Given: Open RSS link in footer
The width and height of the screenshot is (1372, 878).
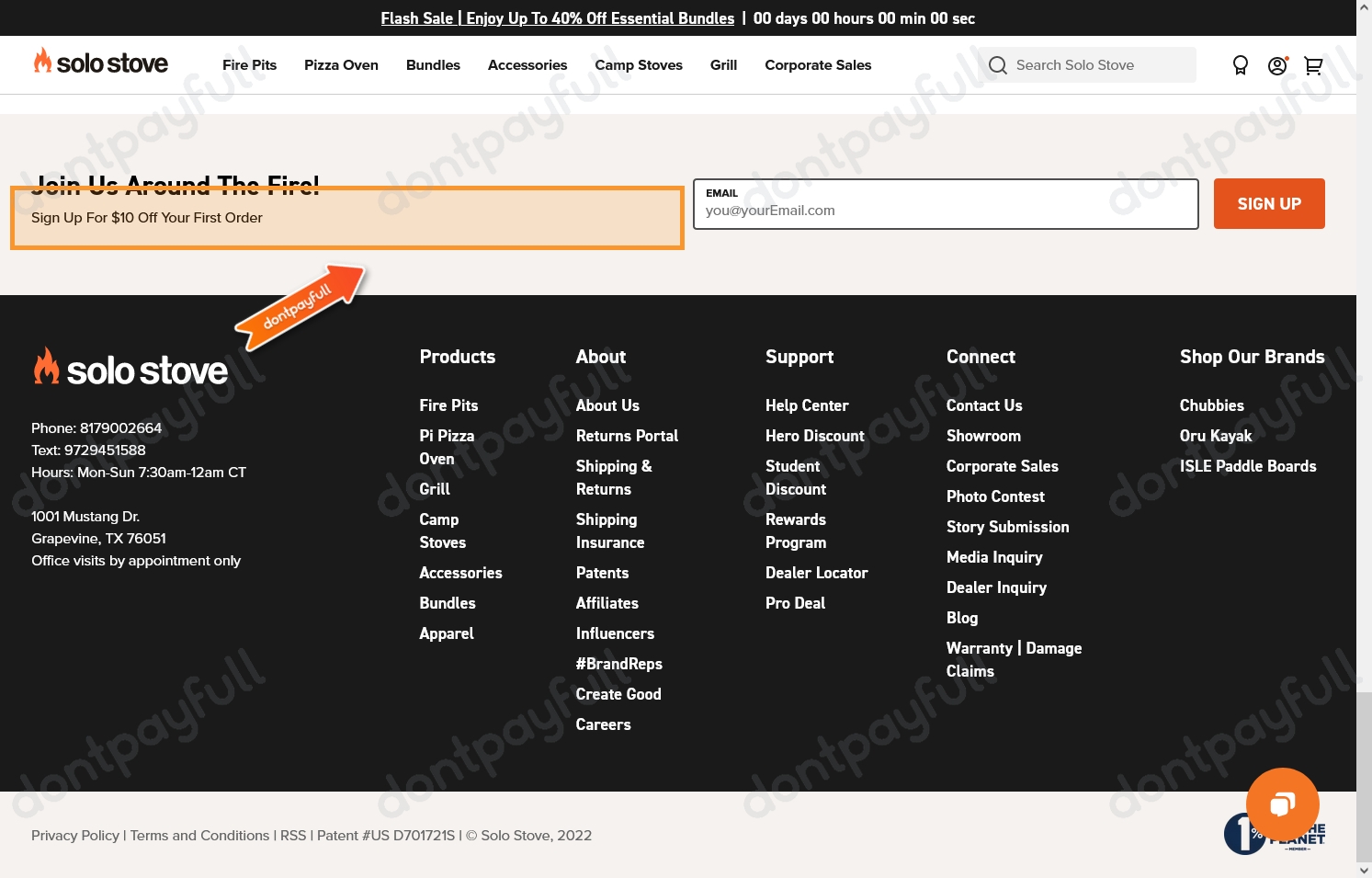Looking at the screenshot, I should click(293, 836).
